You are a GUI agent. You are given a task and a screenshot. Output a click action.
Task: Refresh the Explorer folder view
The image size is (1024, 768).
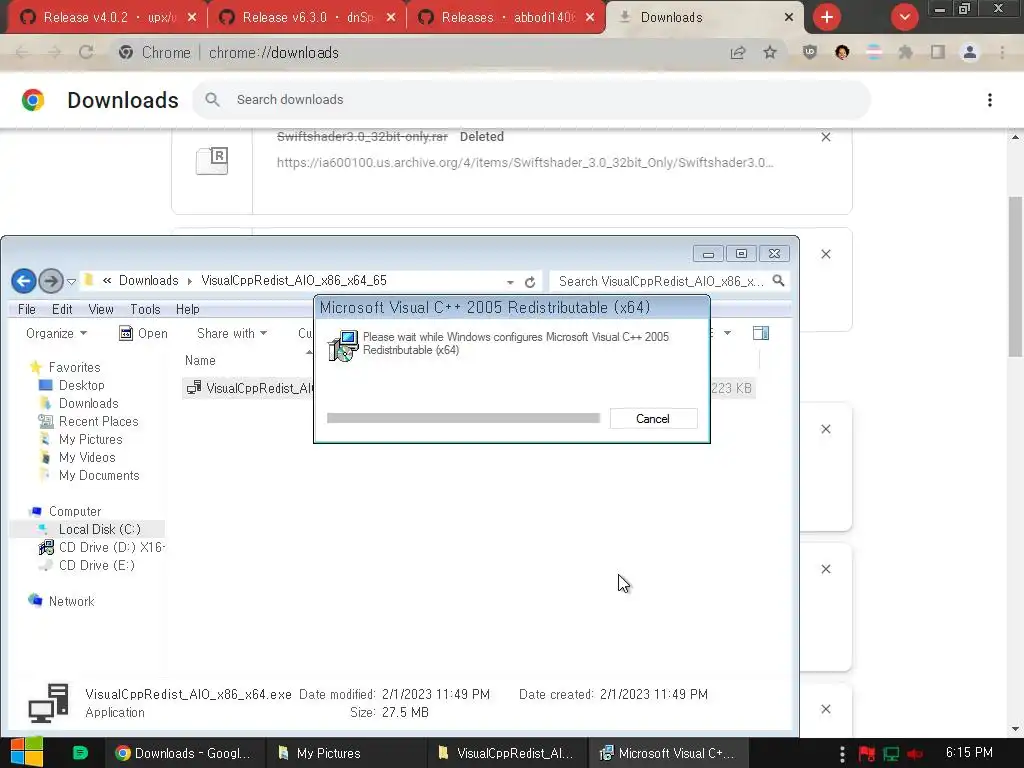(530, 282)
